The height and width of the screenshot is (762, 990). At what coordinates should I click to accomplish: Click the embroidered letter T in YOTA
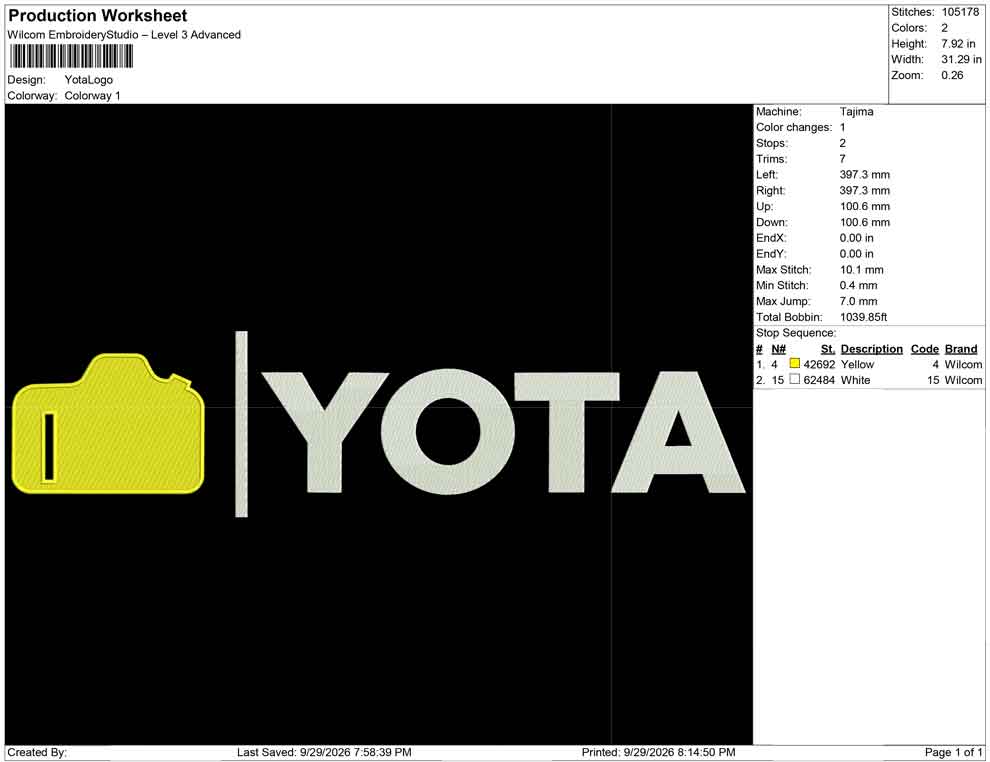566,432
